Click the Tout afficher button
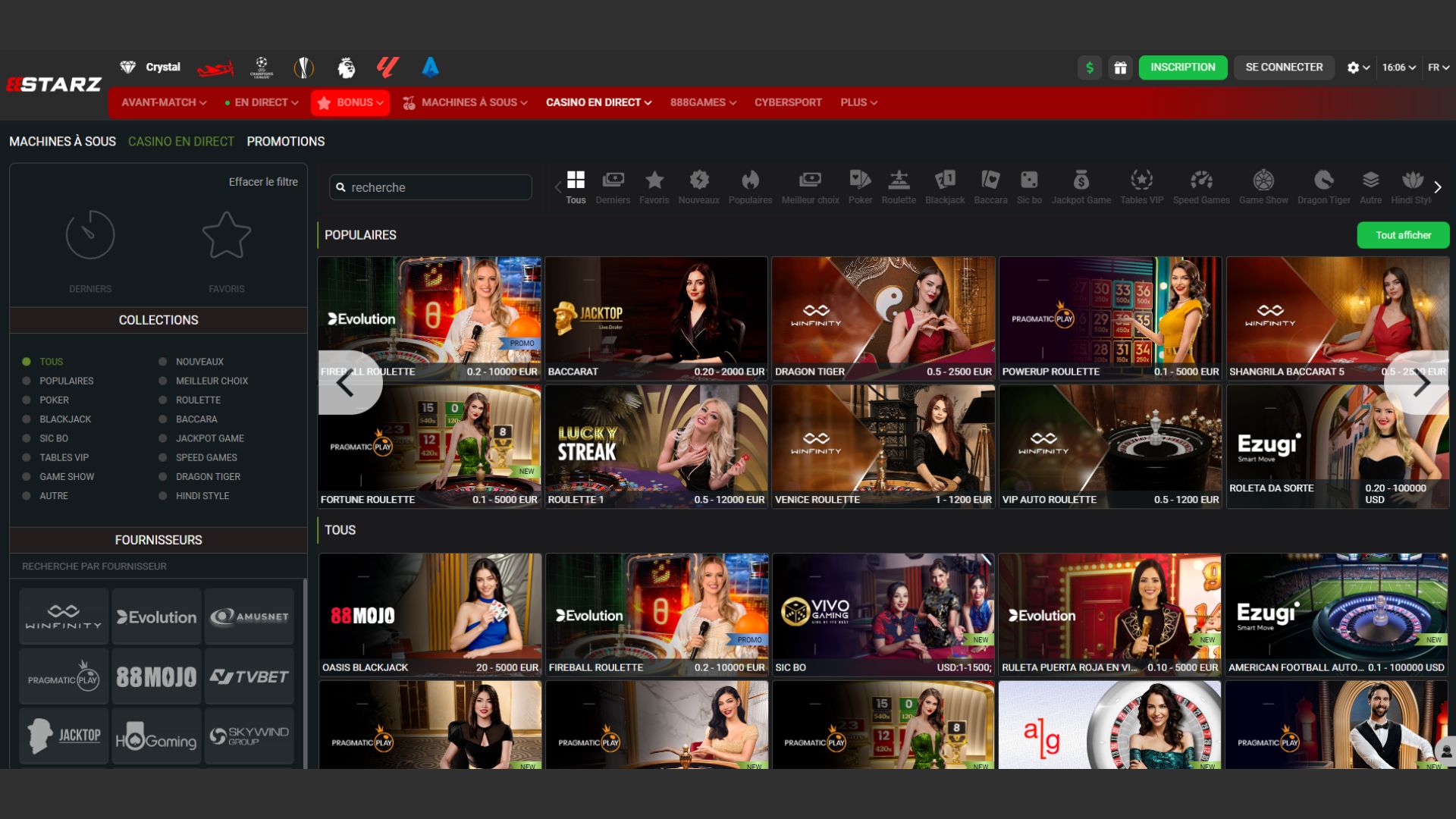Viewport: 1456px width, 819px height. tap(1403, 235)
